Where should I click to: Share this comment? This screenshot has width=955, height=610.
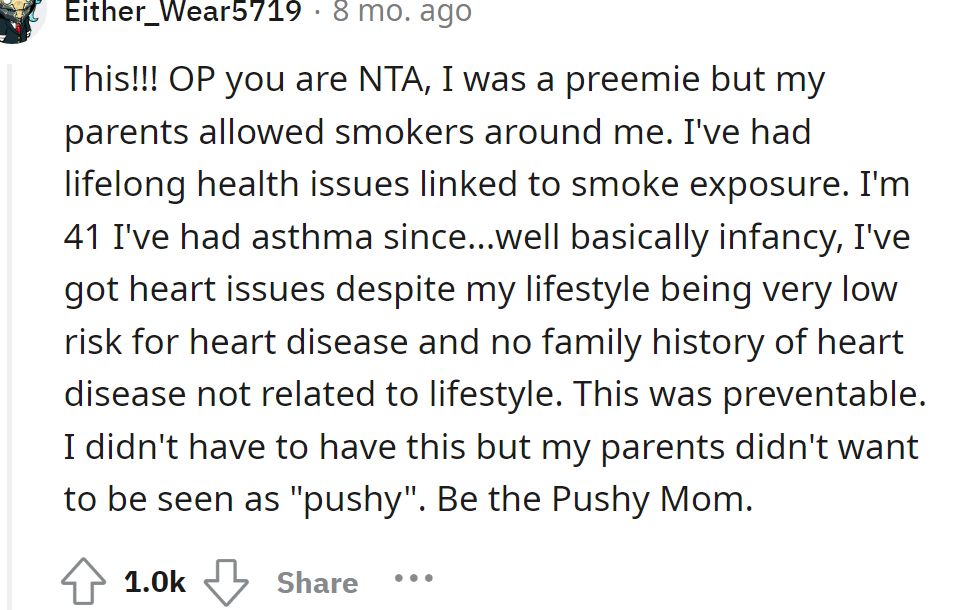(x=317, y=582)
